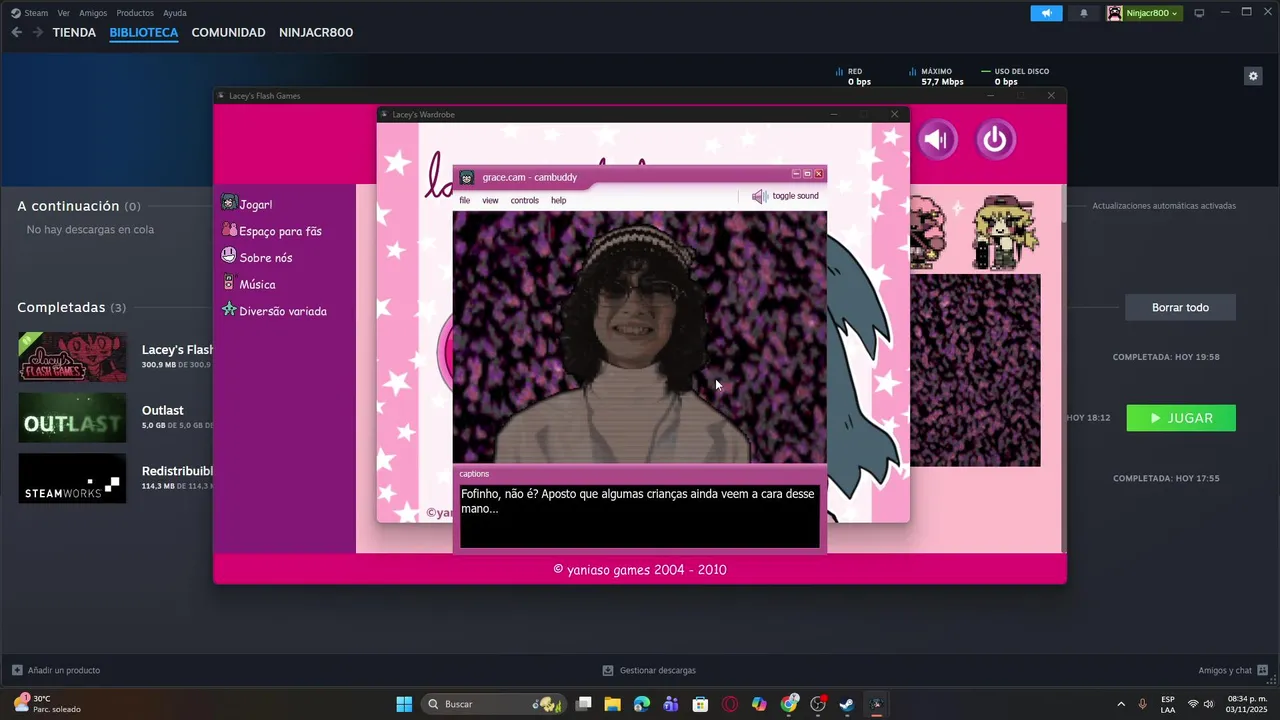Viewport: 1280px width, 720px height.
Task: Click the static noise panel
Action: pyautogui.click(x=975, y=370)
